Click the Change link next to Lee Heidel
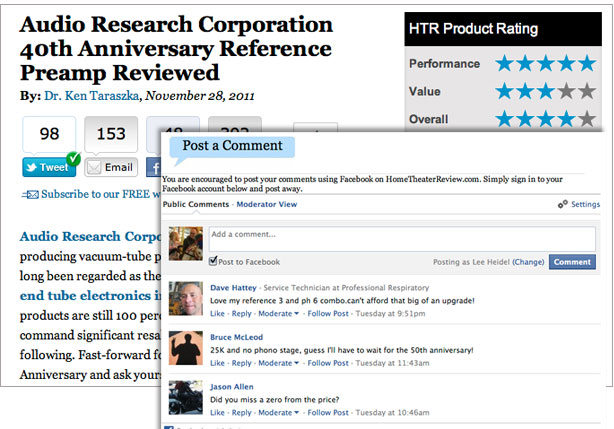Screen dimensions: 614x429 (x=528, y=262)
